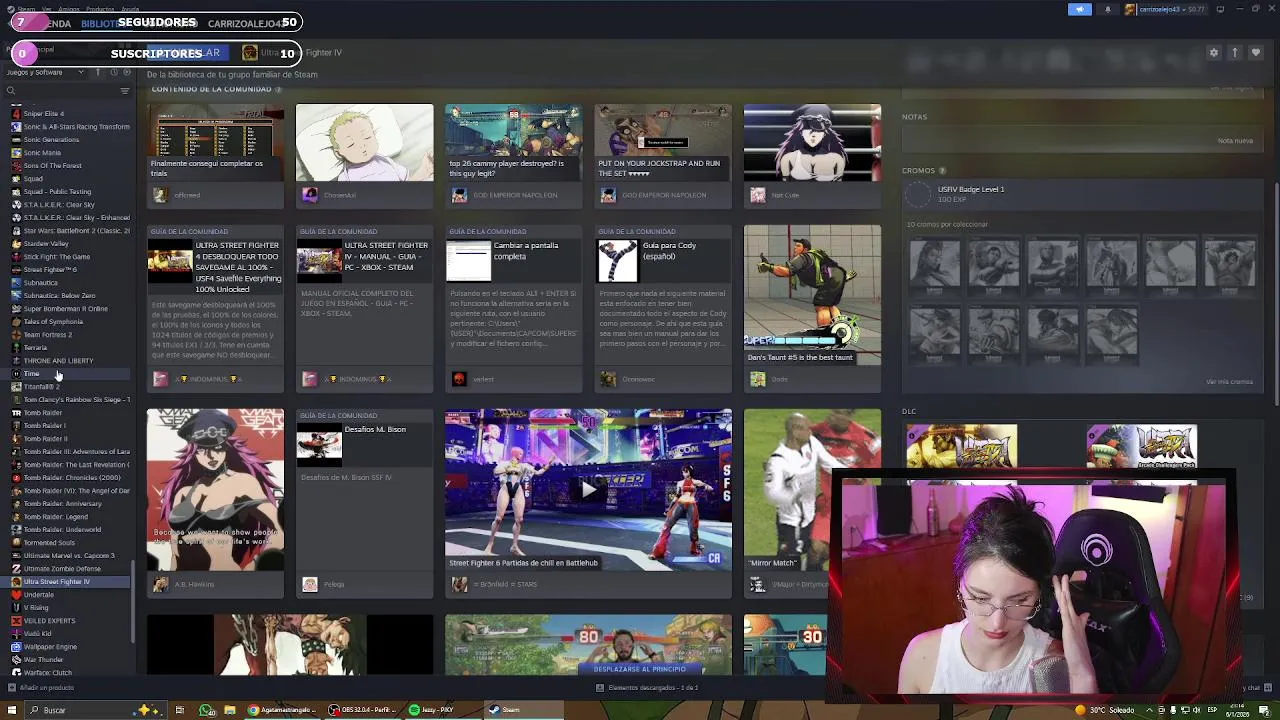The height and width of the screenshot is (720, 1280).
Task: Open the taskbar weather widget
Action: 1104,710
